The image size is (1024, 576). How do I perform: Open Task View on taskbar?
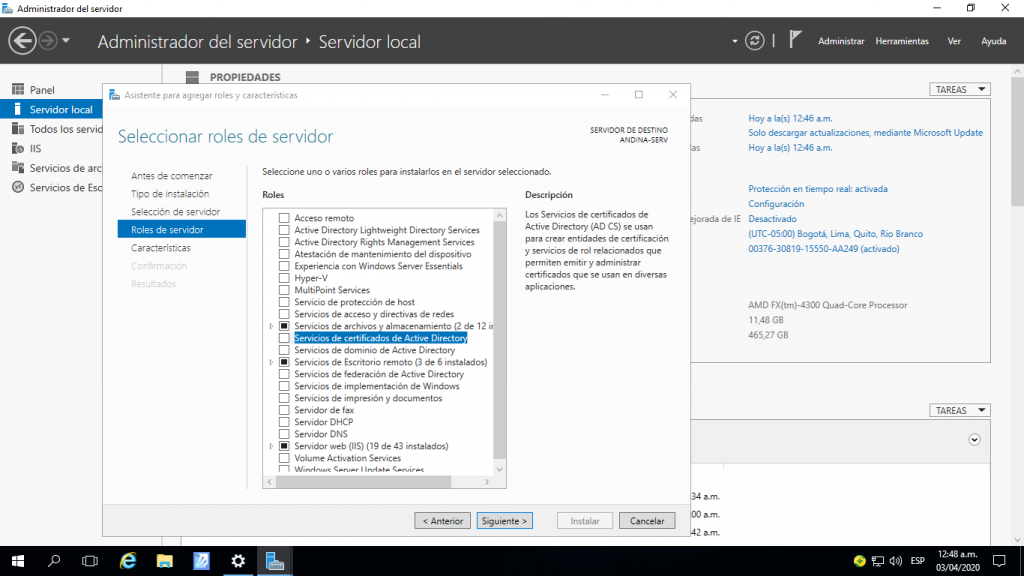tap(89, 561)
